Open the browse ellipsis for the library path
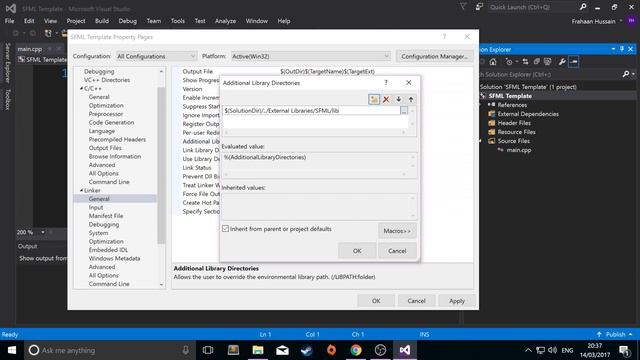 (404, 111)
